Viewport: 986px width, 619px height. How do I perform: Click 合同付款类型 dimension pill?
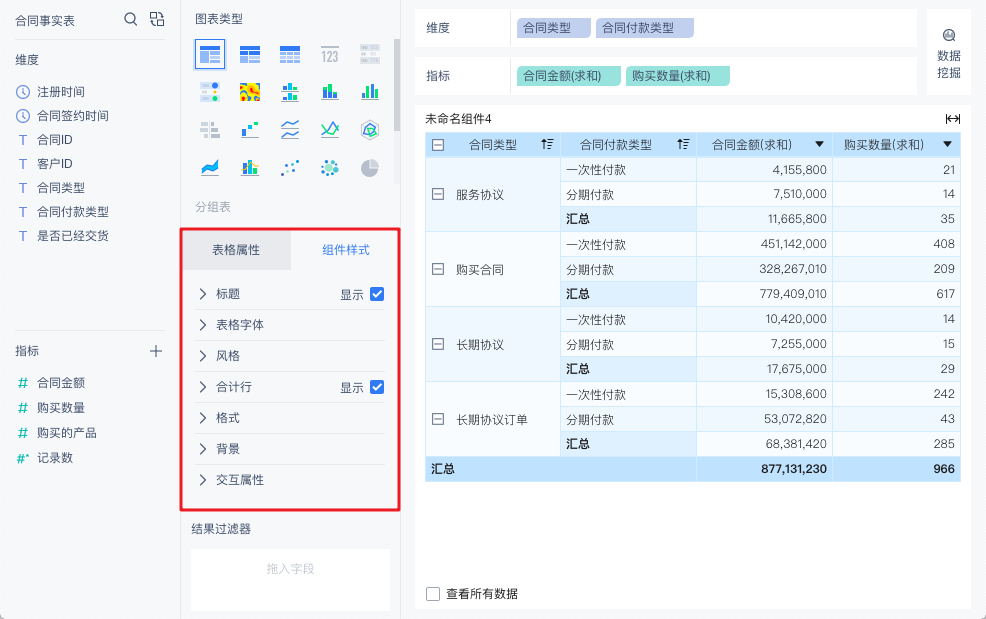645,28
